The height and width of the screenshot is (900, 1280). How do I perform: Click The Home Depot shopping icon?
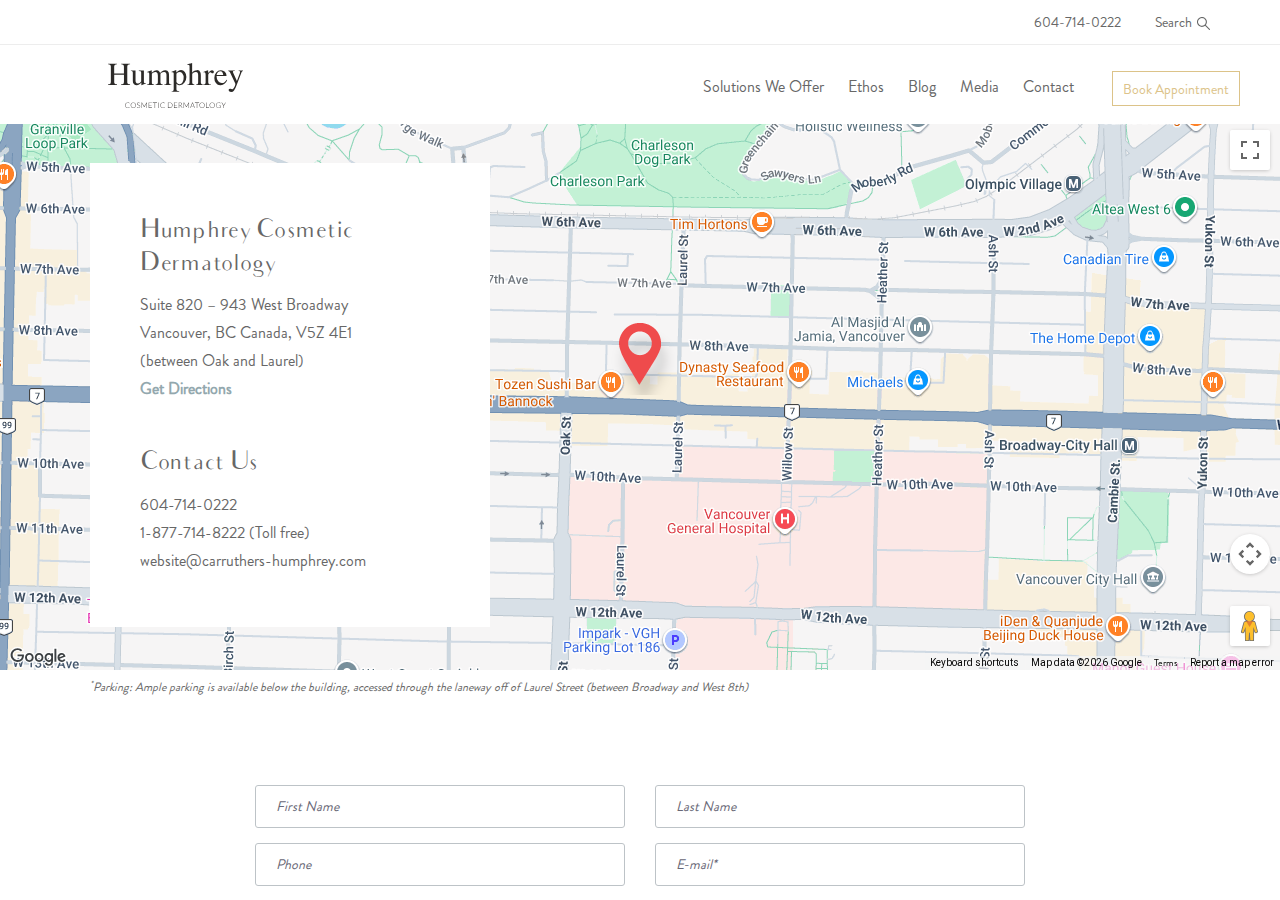pos(1150,336)
